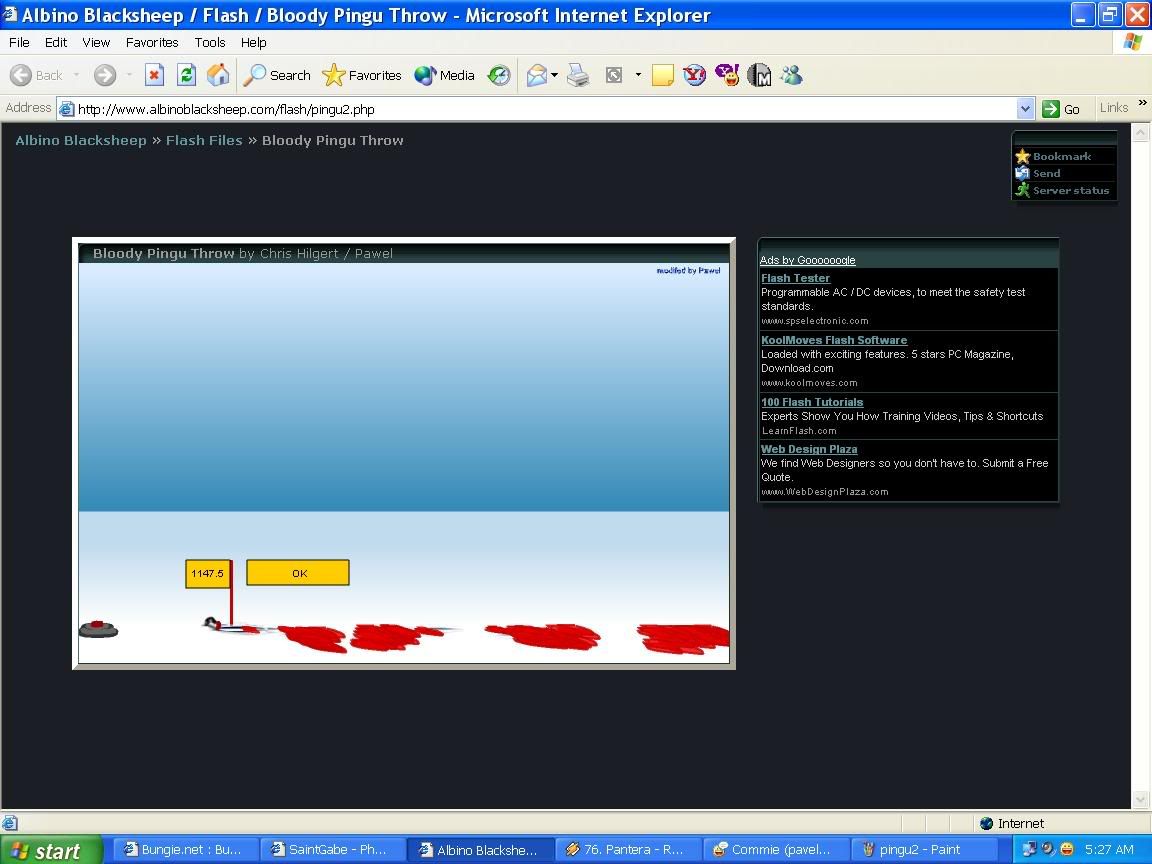The height and width of the screenshot is (864, 1152).
Task: Click the yellow note toolbar icon
Action: [663, 75]
